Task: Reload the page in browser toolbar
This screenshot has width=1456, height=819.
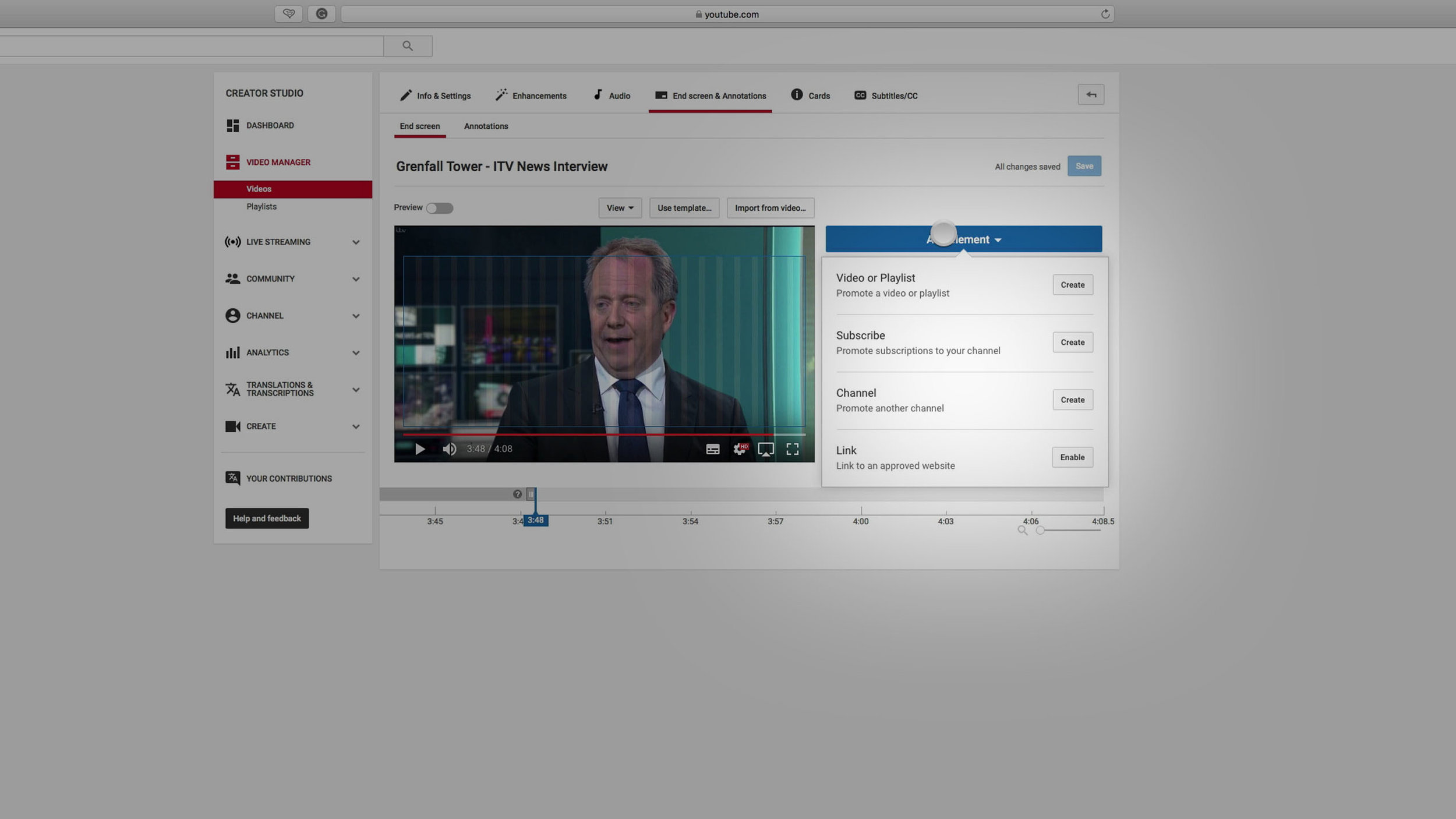Action: point(1105,14)
